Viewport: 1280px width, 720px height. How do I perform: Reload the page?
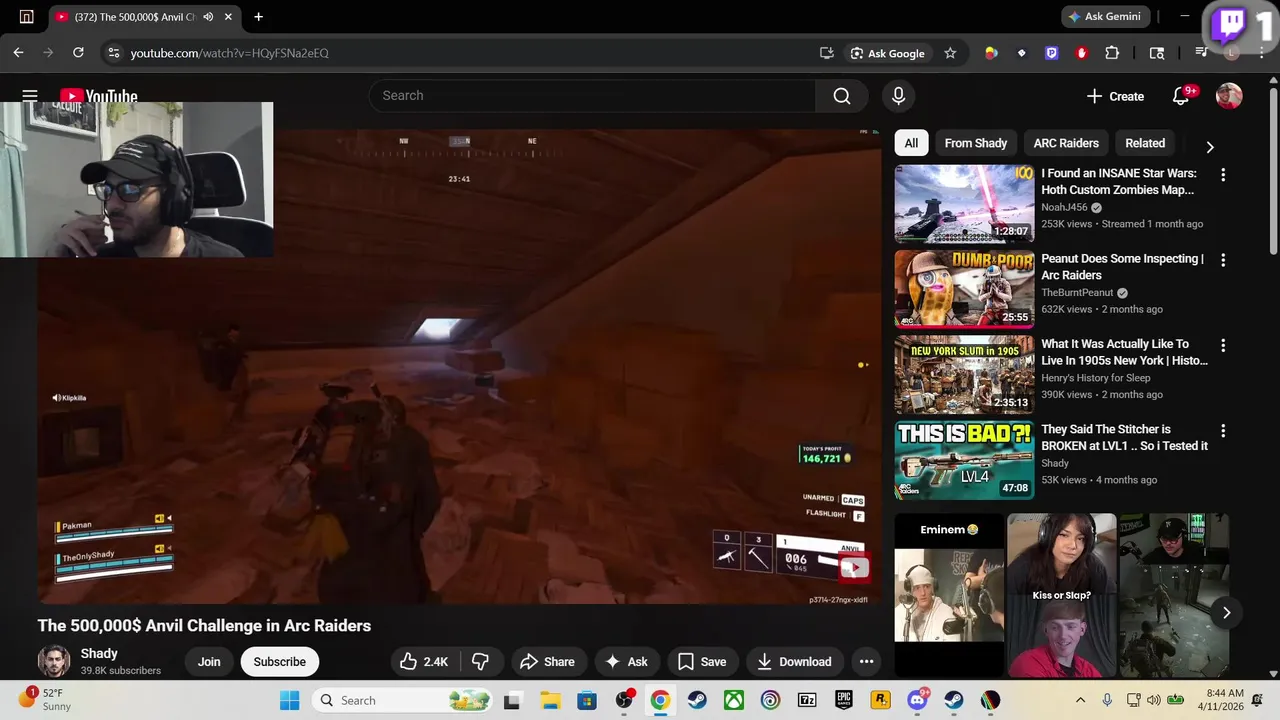click(78, 53)
